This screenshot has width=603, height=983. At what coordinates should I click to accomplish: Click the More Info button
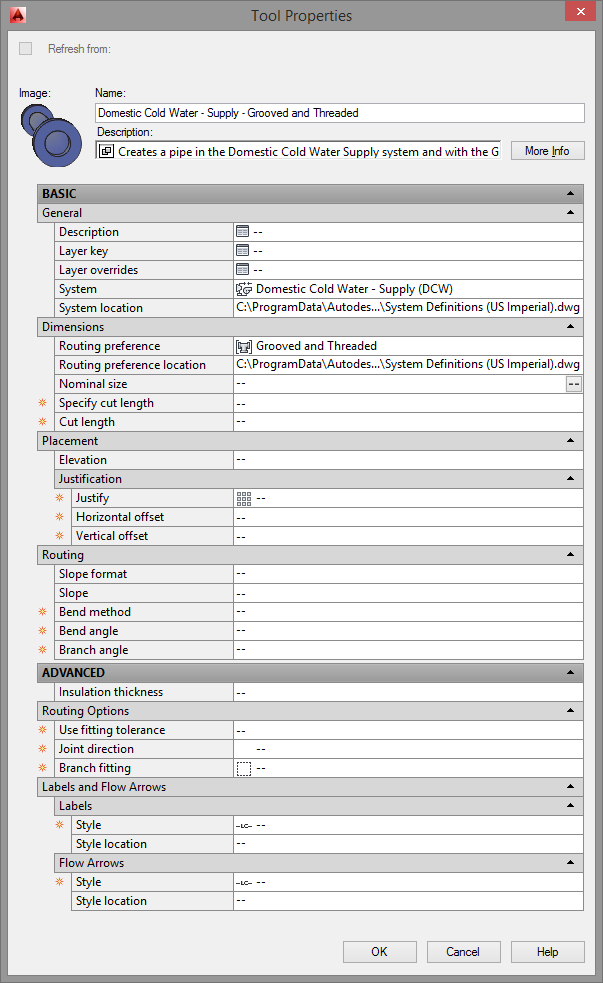547,150
